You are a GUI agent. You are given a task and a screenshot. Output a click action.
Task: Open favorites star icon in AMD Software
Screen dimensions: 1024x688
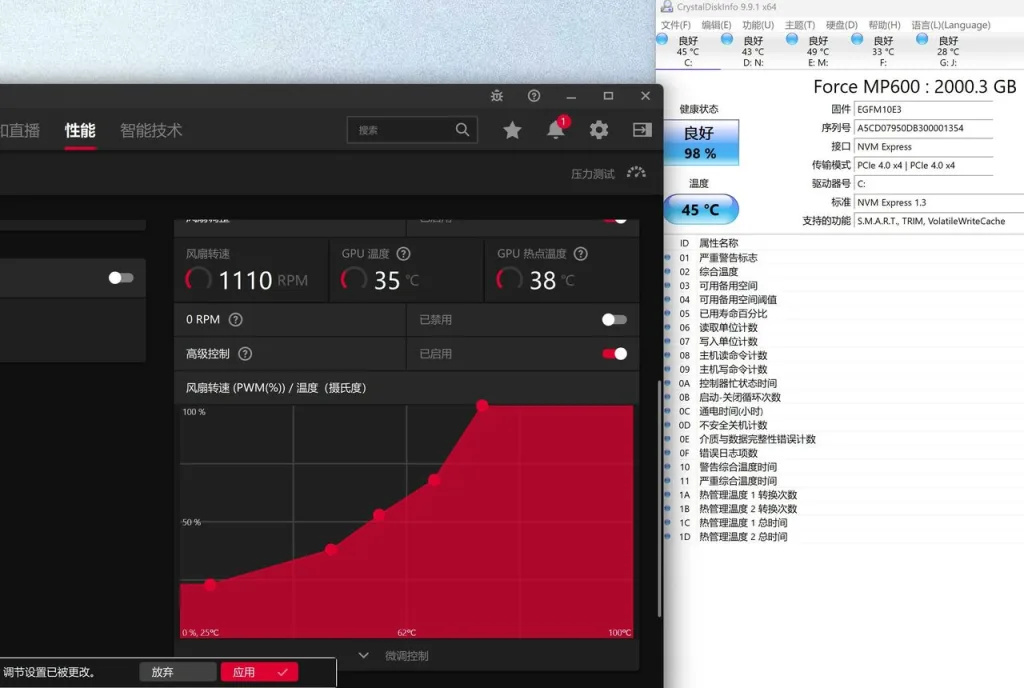click(512, 130)
